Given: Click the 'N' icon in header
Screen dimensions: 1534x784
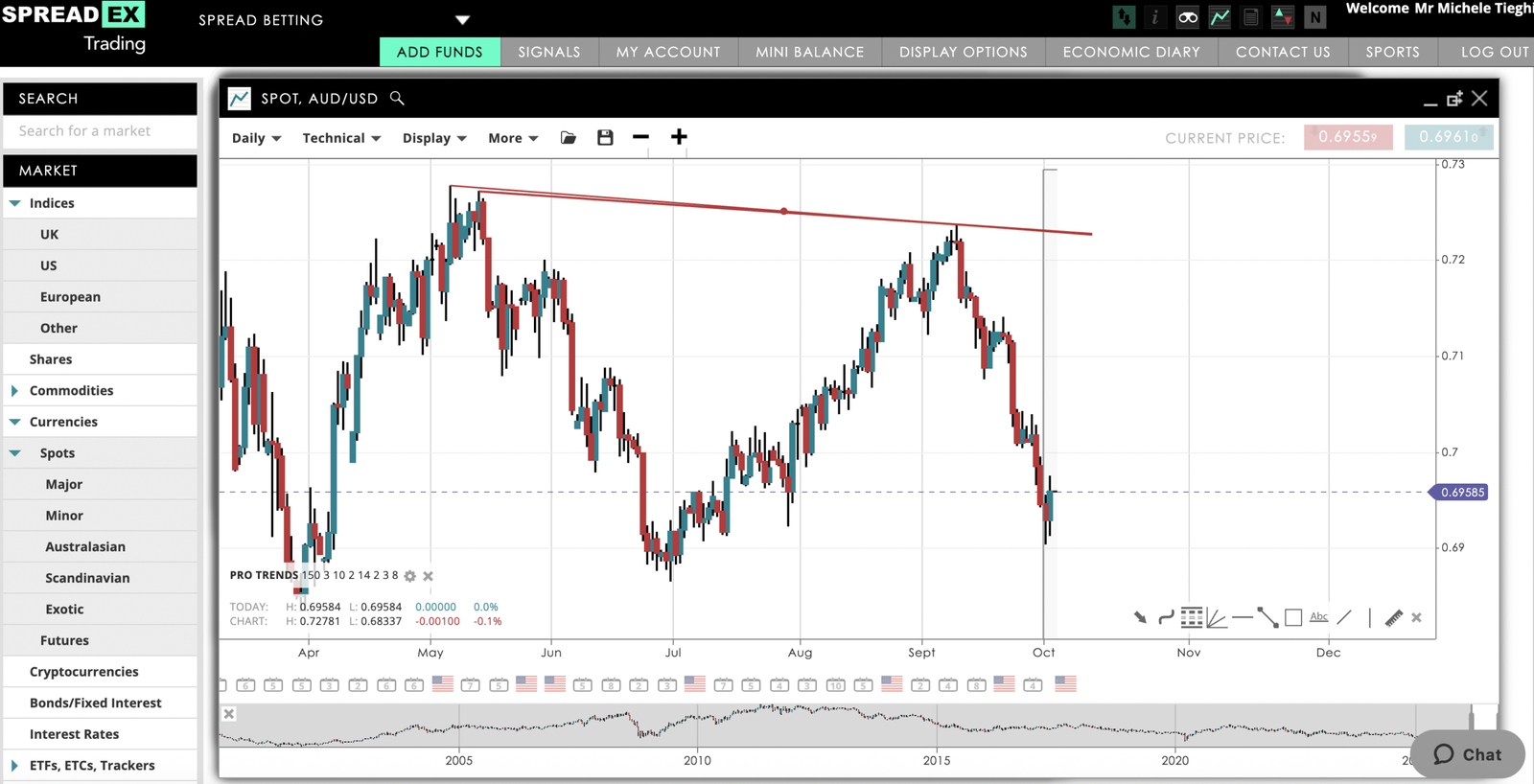Looking at the screenshot, I should (x=1315, y=17).
